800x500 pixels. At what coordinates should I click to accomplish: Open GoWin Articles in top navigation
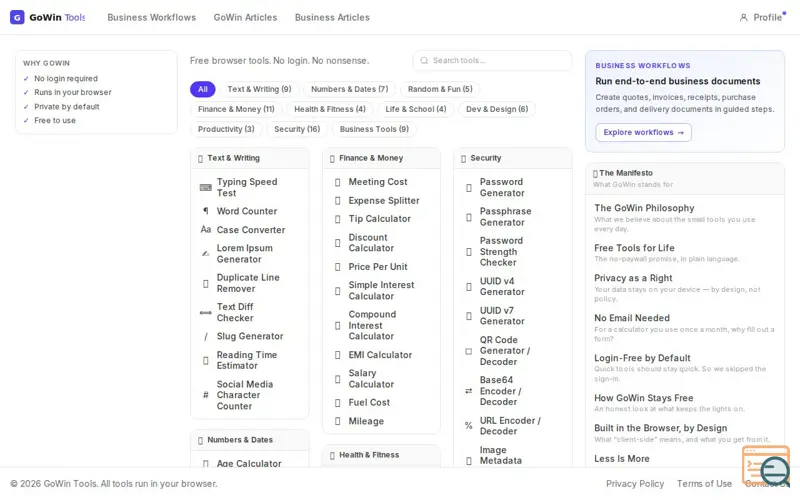(245, 17)
